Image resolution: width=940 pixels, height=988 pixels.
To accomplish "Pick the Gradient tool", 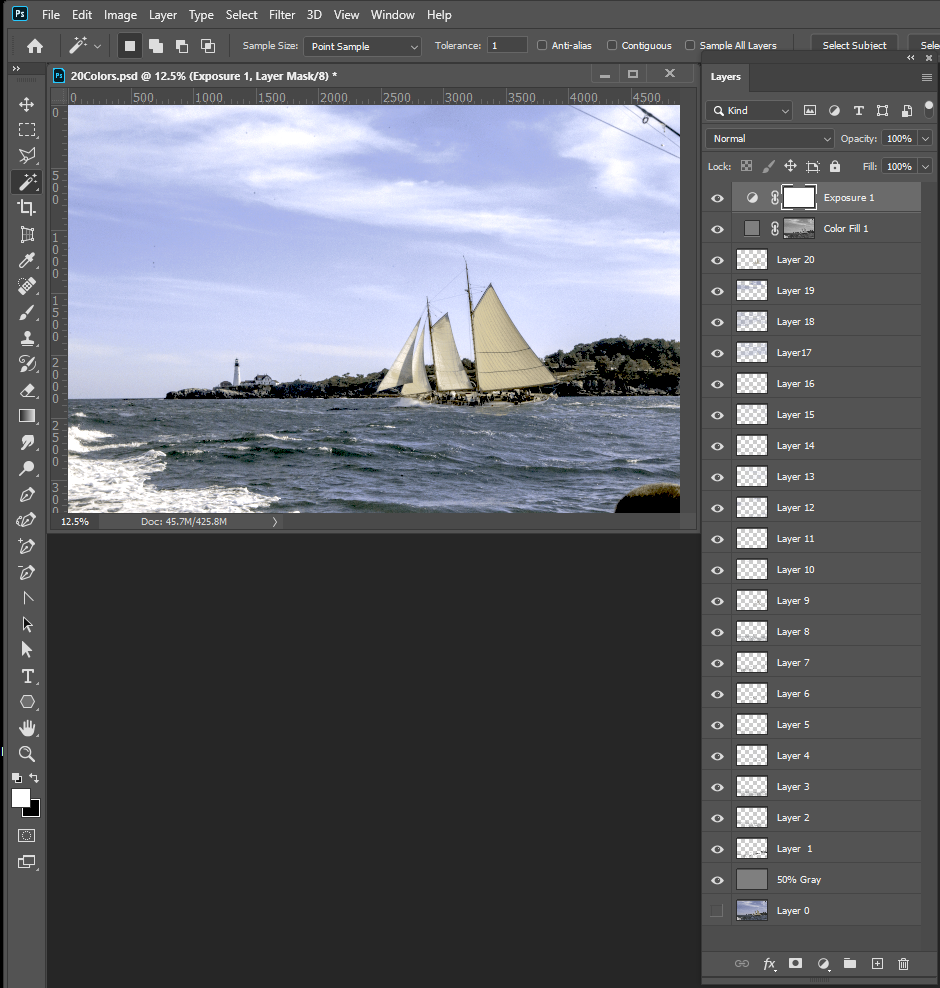I will pos(26,416).
